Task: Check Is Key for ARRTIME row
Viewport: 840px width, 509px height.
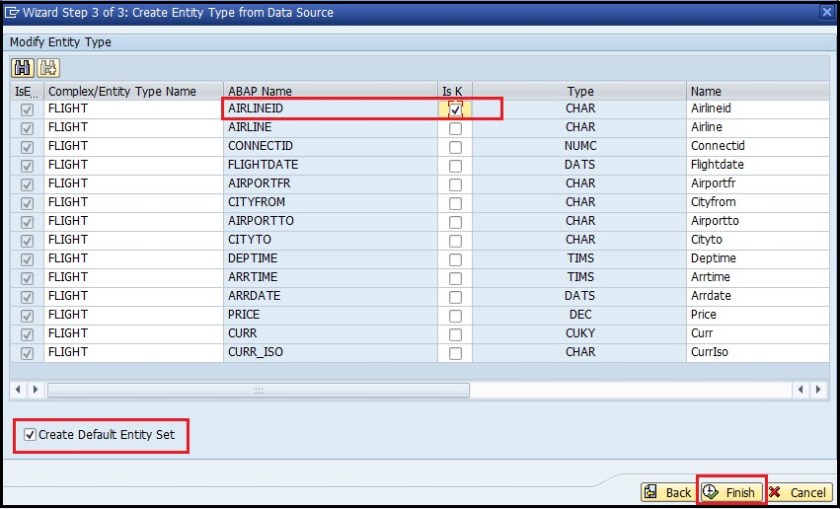Action: [x=455, y=279]
